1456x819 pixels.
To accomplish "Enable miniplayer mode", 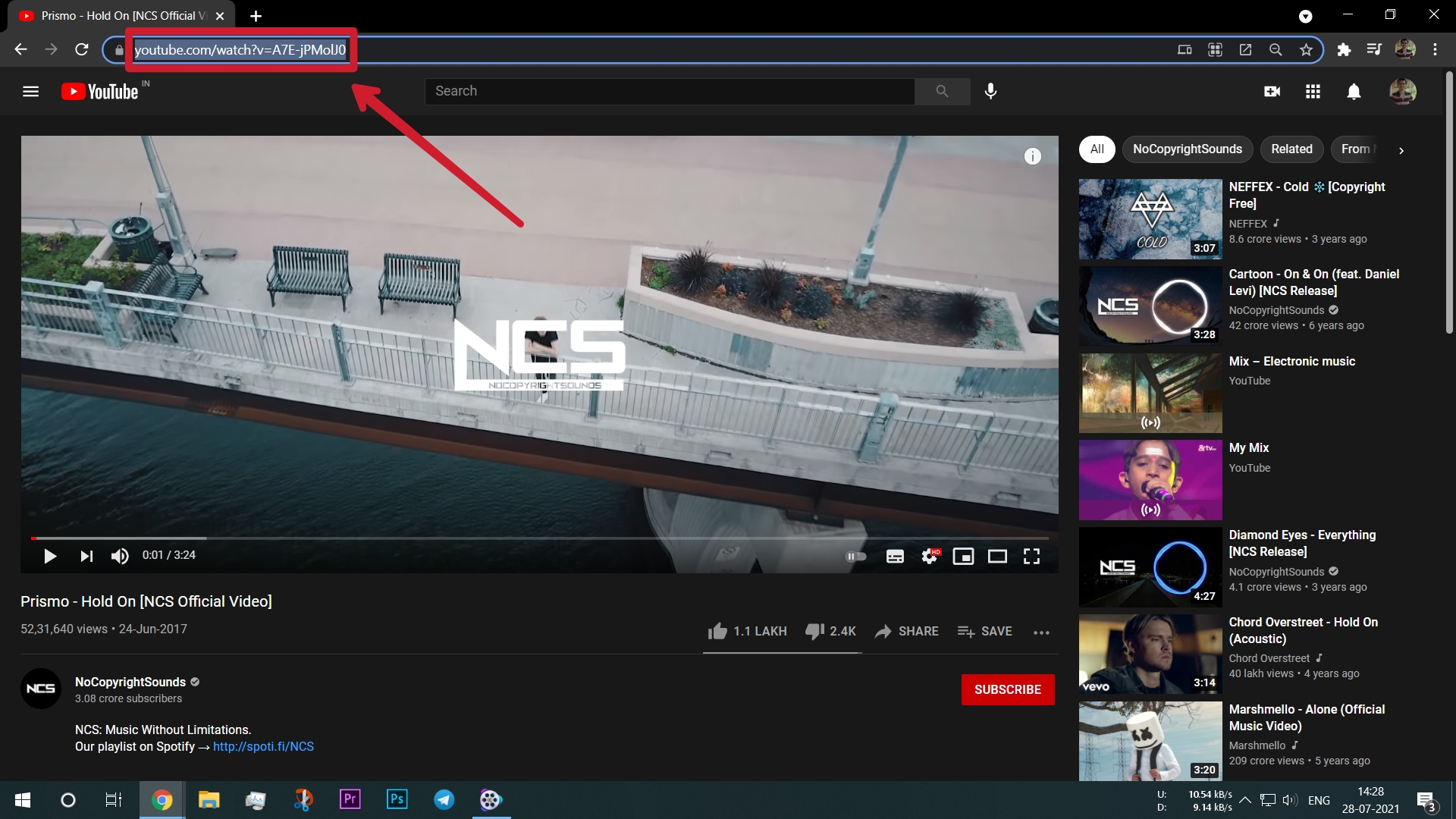I will point(963,556).
